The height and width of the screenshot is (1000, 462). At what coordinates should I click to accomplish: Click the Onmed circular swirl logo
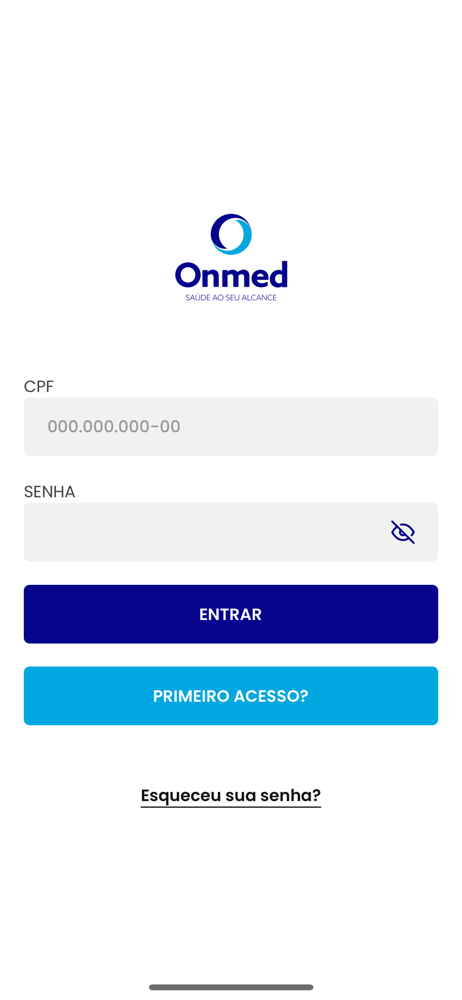(x=231, y=234)
